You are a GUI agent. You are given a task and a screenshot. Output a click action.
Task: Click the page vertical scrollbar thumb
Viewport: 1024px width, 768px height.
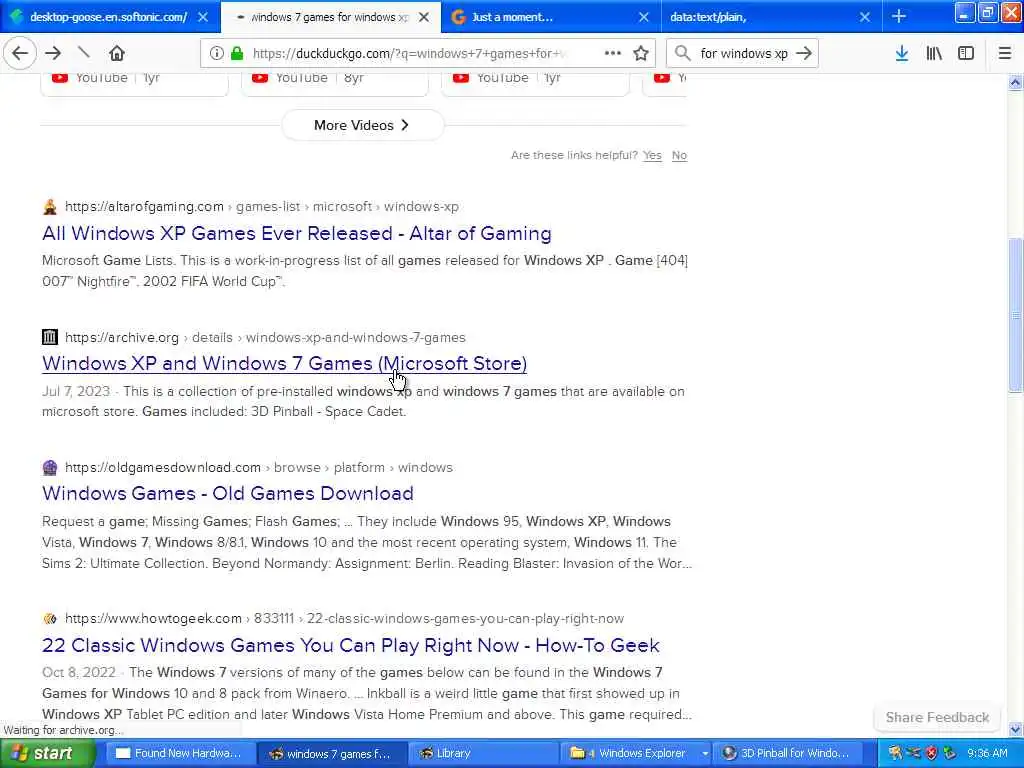(x=1015, y=315)
